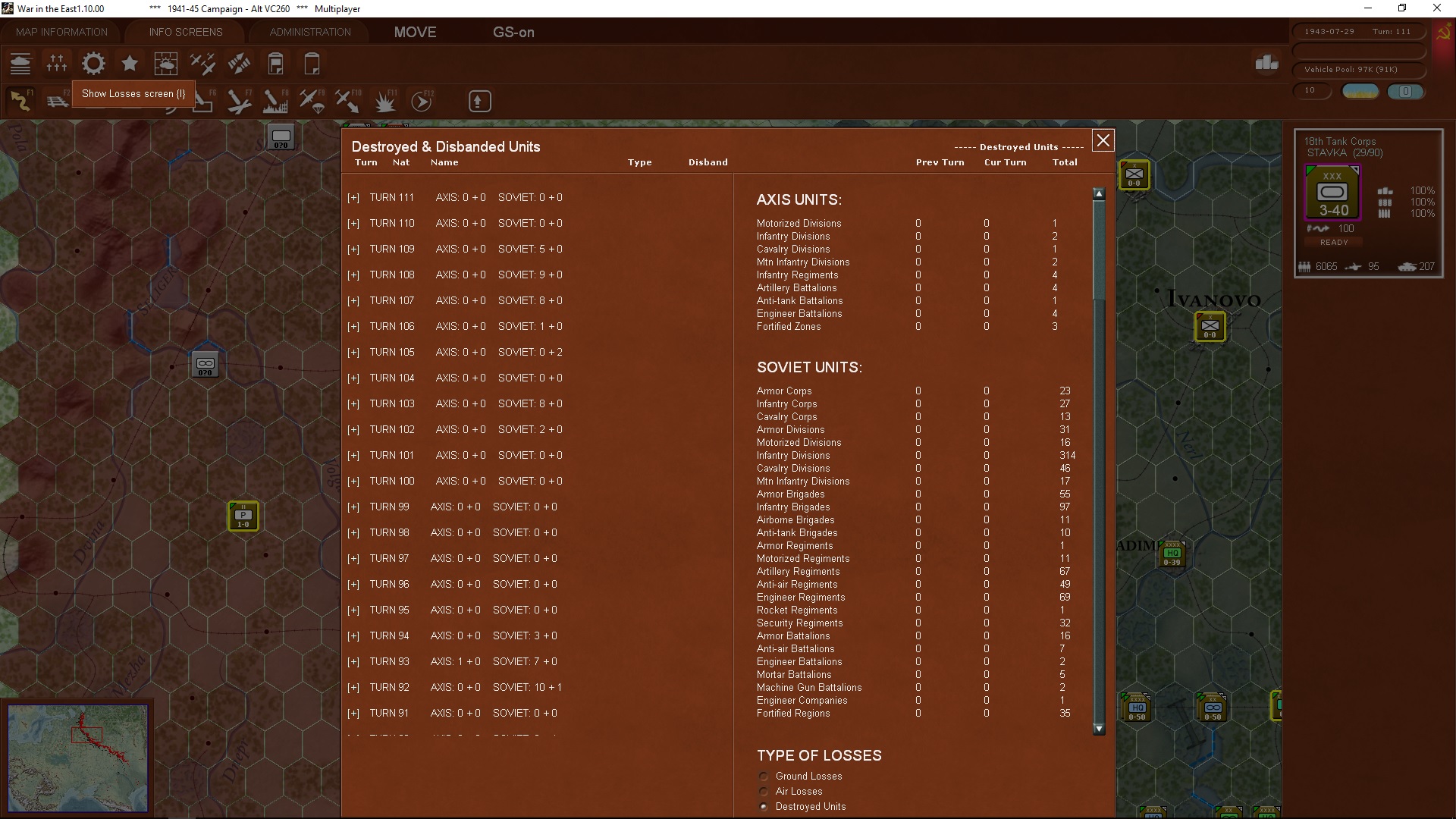Select Air Losses radio button
This screenshot has width=1456, height=819.
tap(764, 792)
